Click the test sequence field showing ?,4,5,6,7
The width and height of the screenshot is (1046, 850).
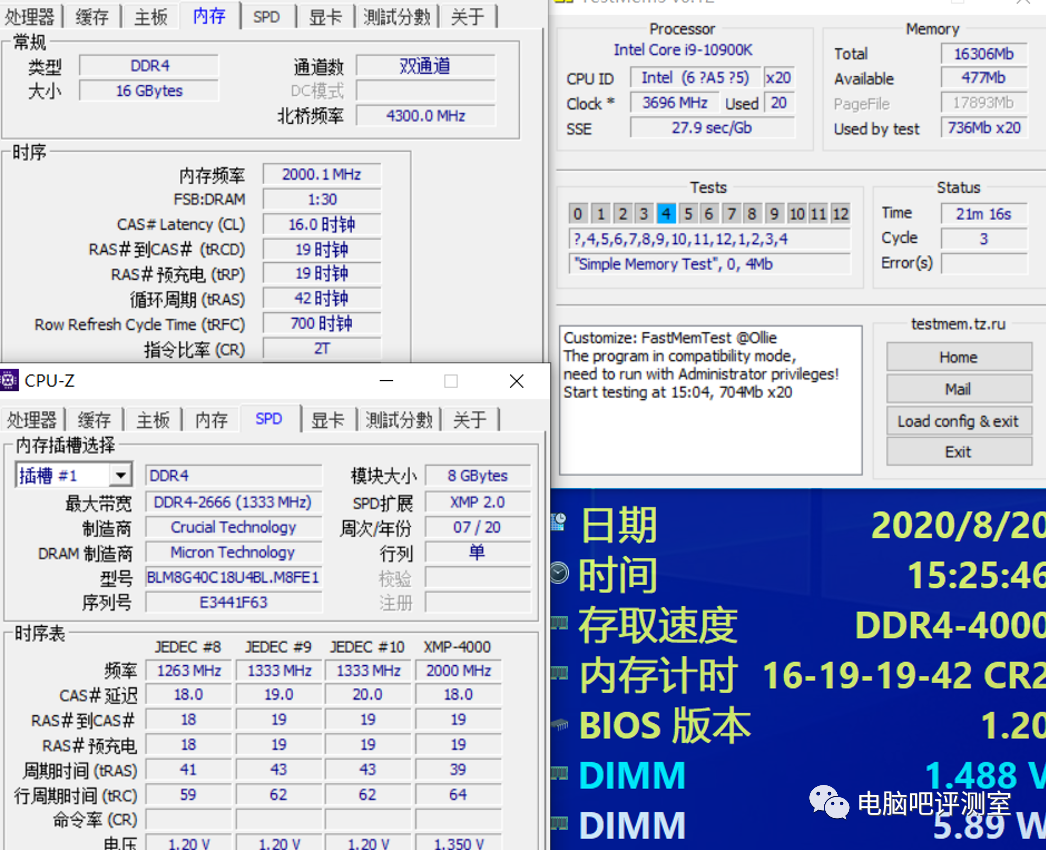coord(710,238)
